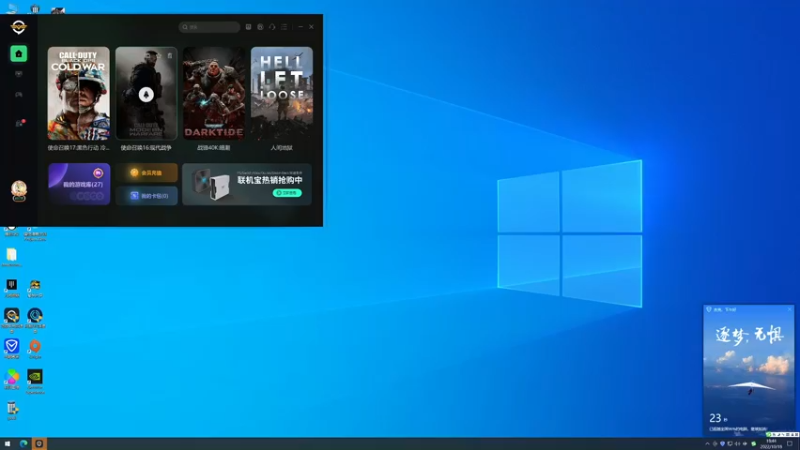Open the NVIDIA GeForce Experience desktop shortcut

tap(35, 382)
